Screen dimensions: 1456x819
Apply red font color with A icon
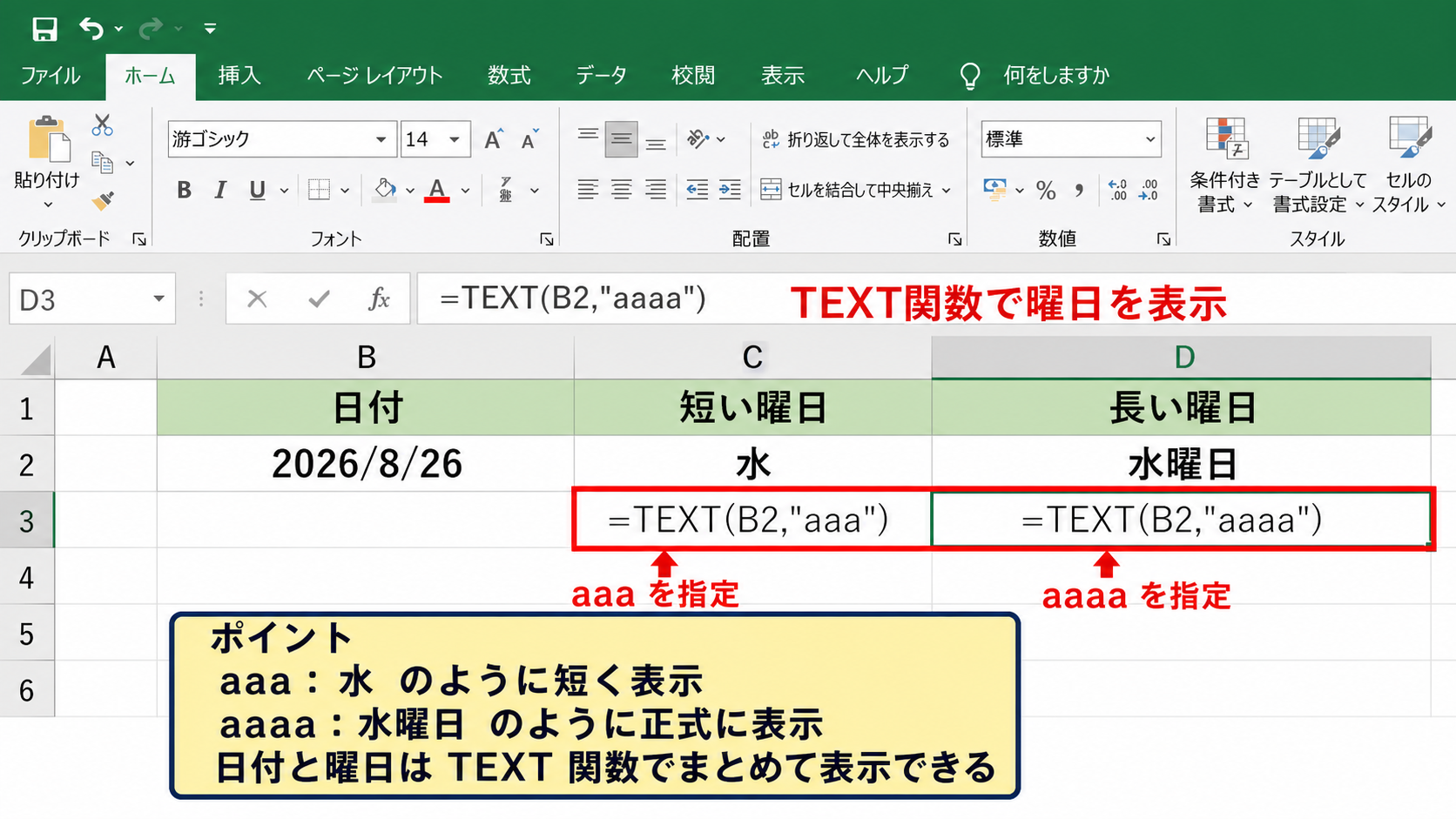click(437, 190)
